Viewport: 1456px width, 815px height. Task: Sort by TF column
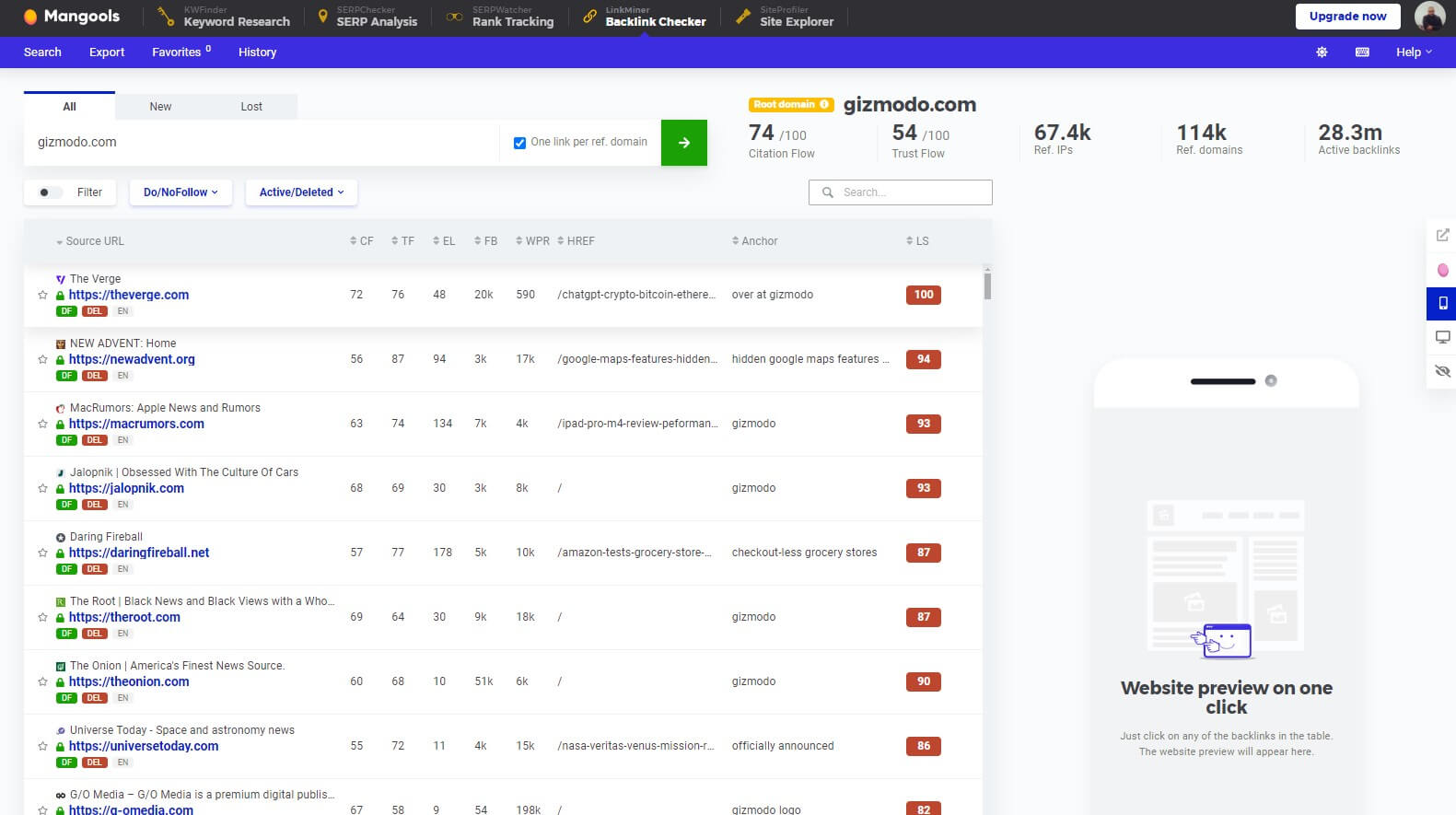402,241
